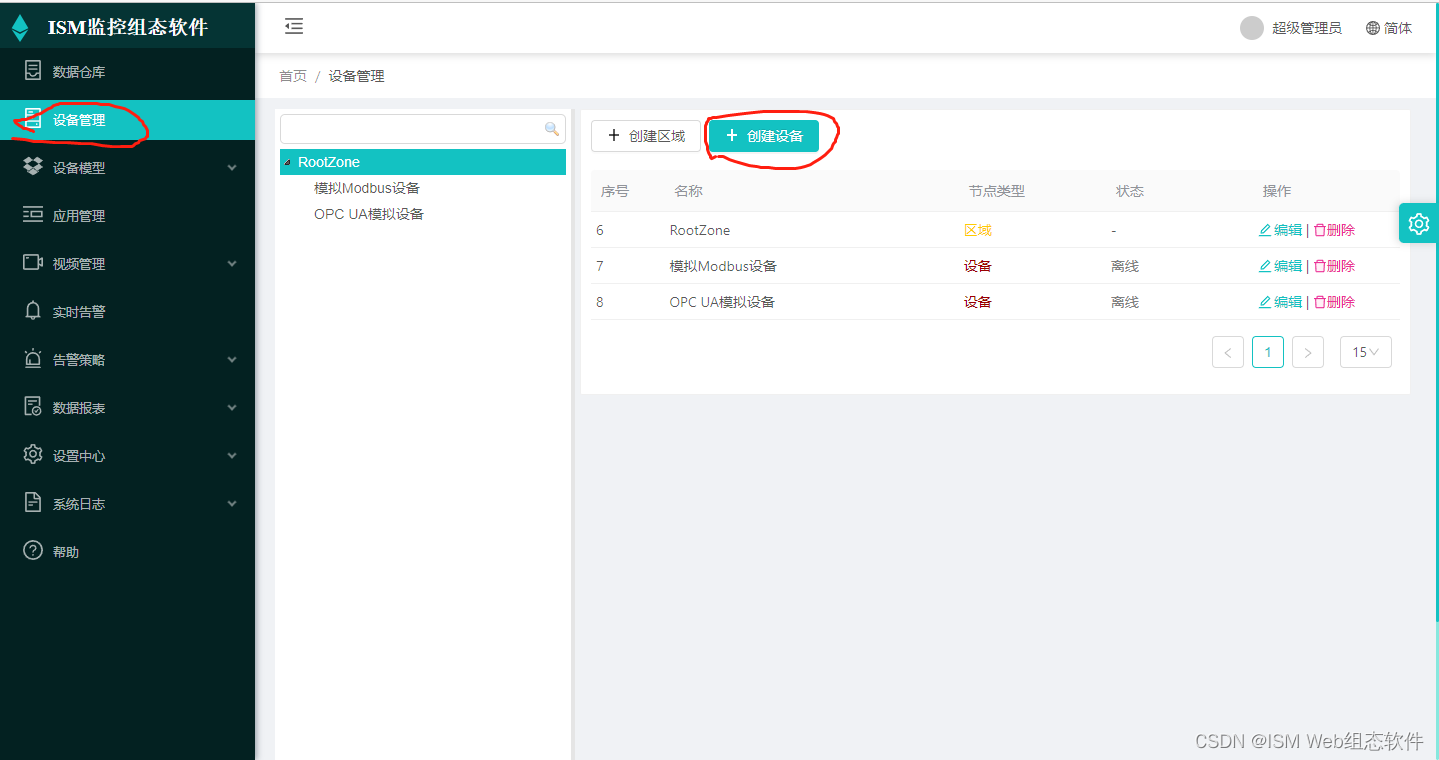Open the 设备模型 menu item
The height and width of the screenshot is (760, 1439).
(x=127, y=168)
